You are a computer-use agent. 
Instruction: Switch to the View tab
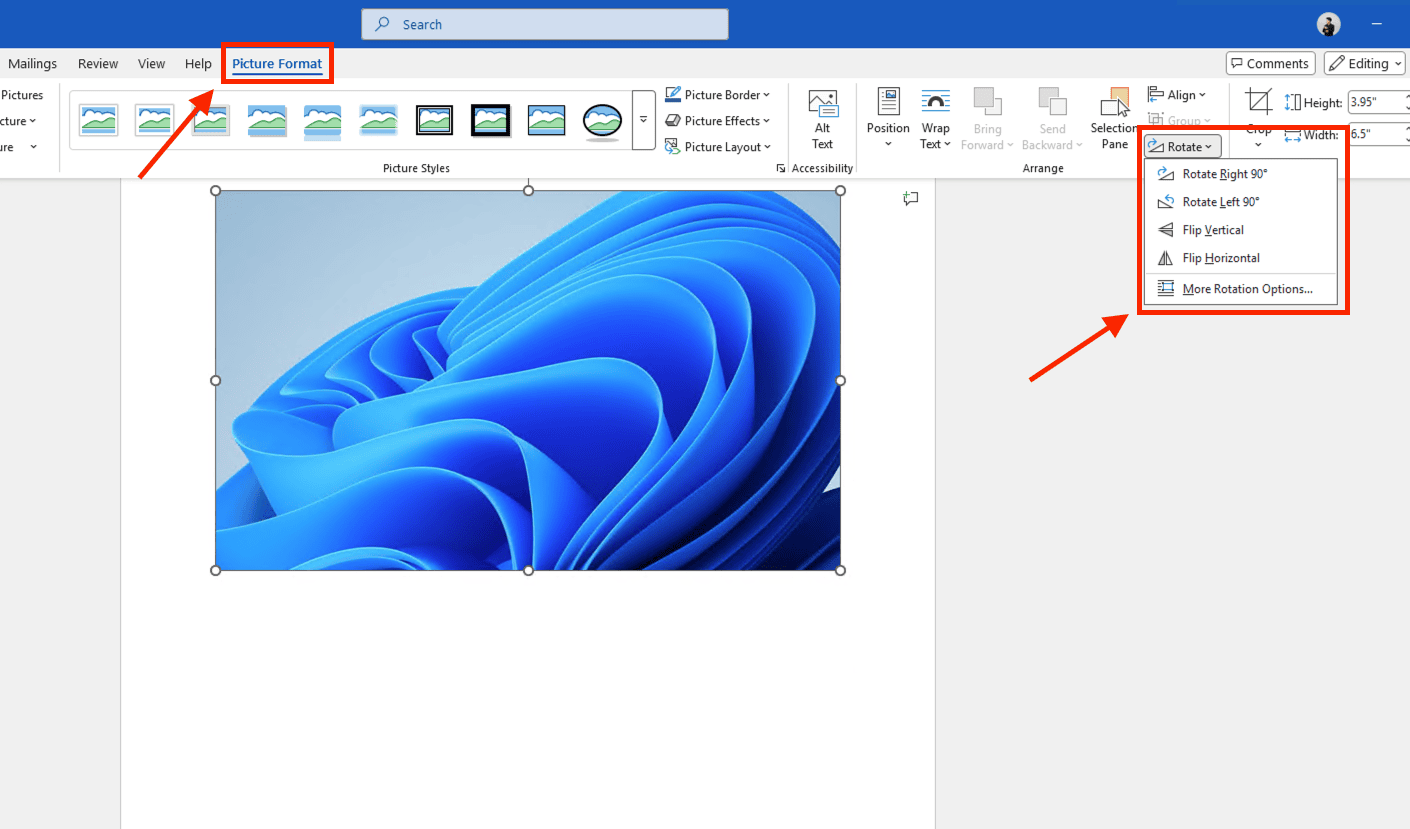tap(151, 63)
